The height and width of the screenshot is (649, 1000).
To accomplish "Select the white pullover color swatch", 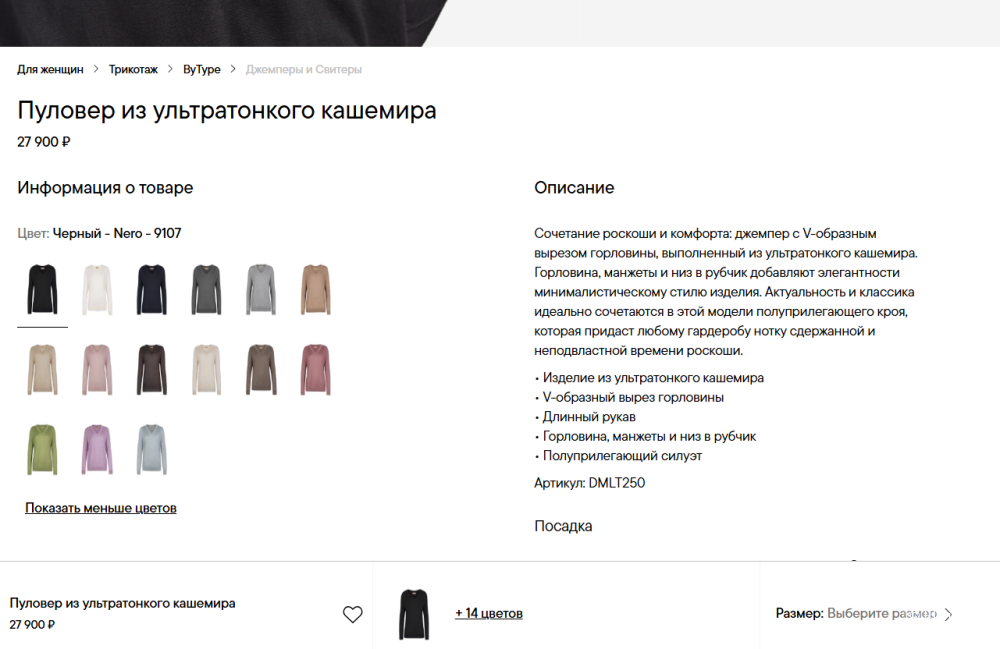I will pos(96,289).
